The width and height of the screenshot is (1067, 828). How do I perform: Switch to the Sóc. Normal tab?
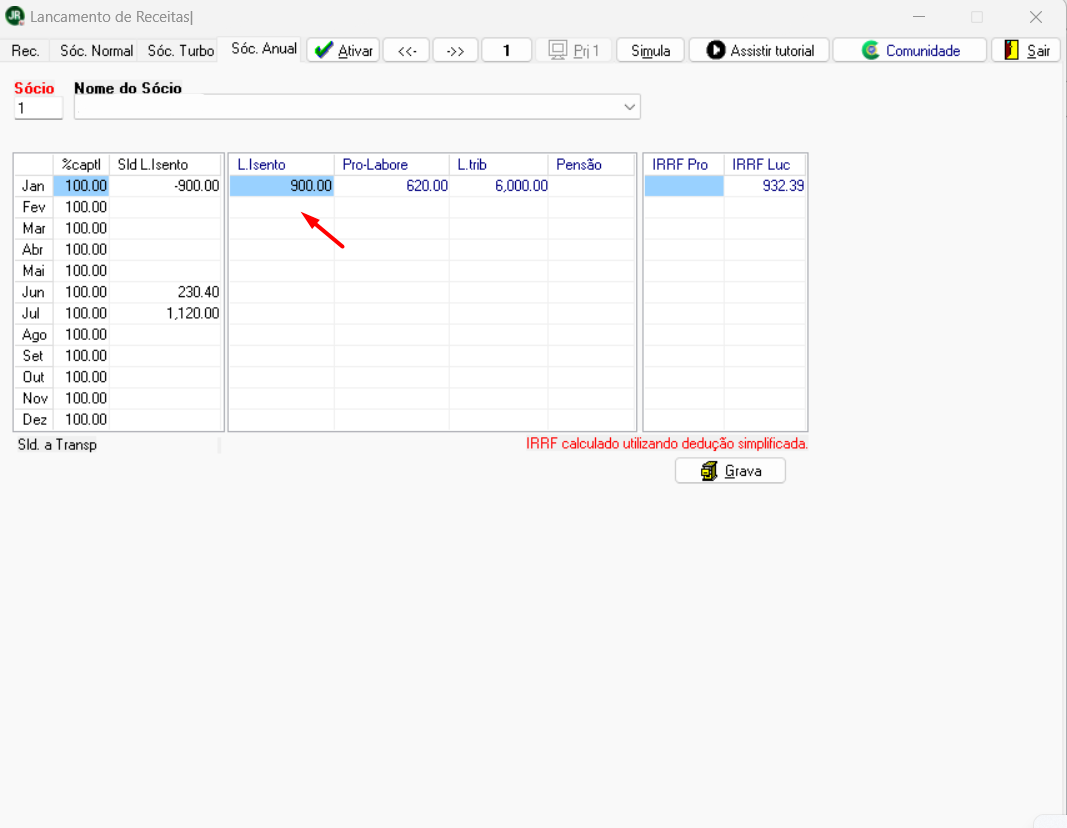96,51
